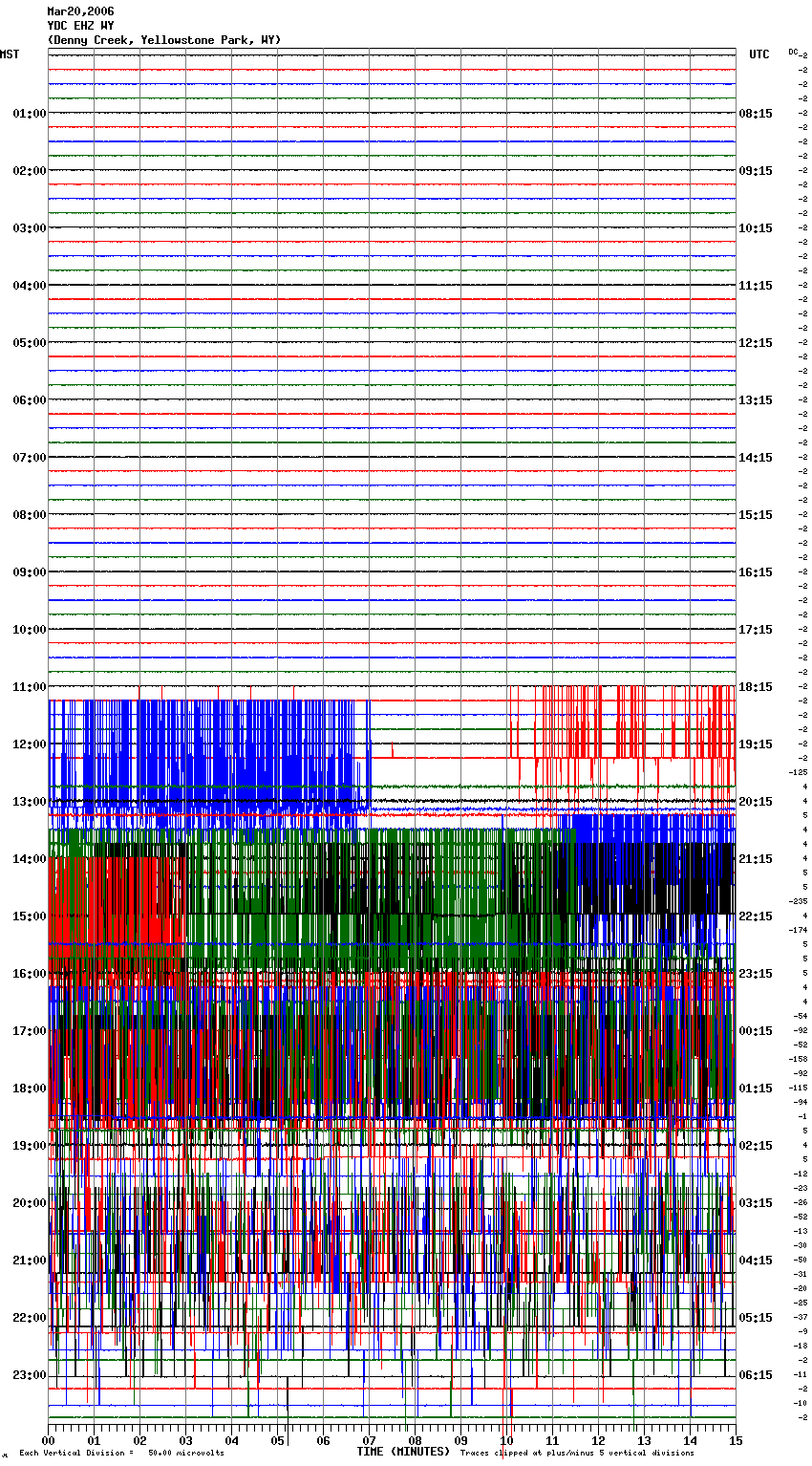
Task: Click the UTC timezone label
Action: pos(759,54)
